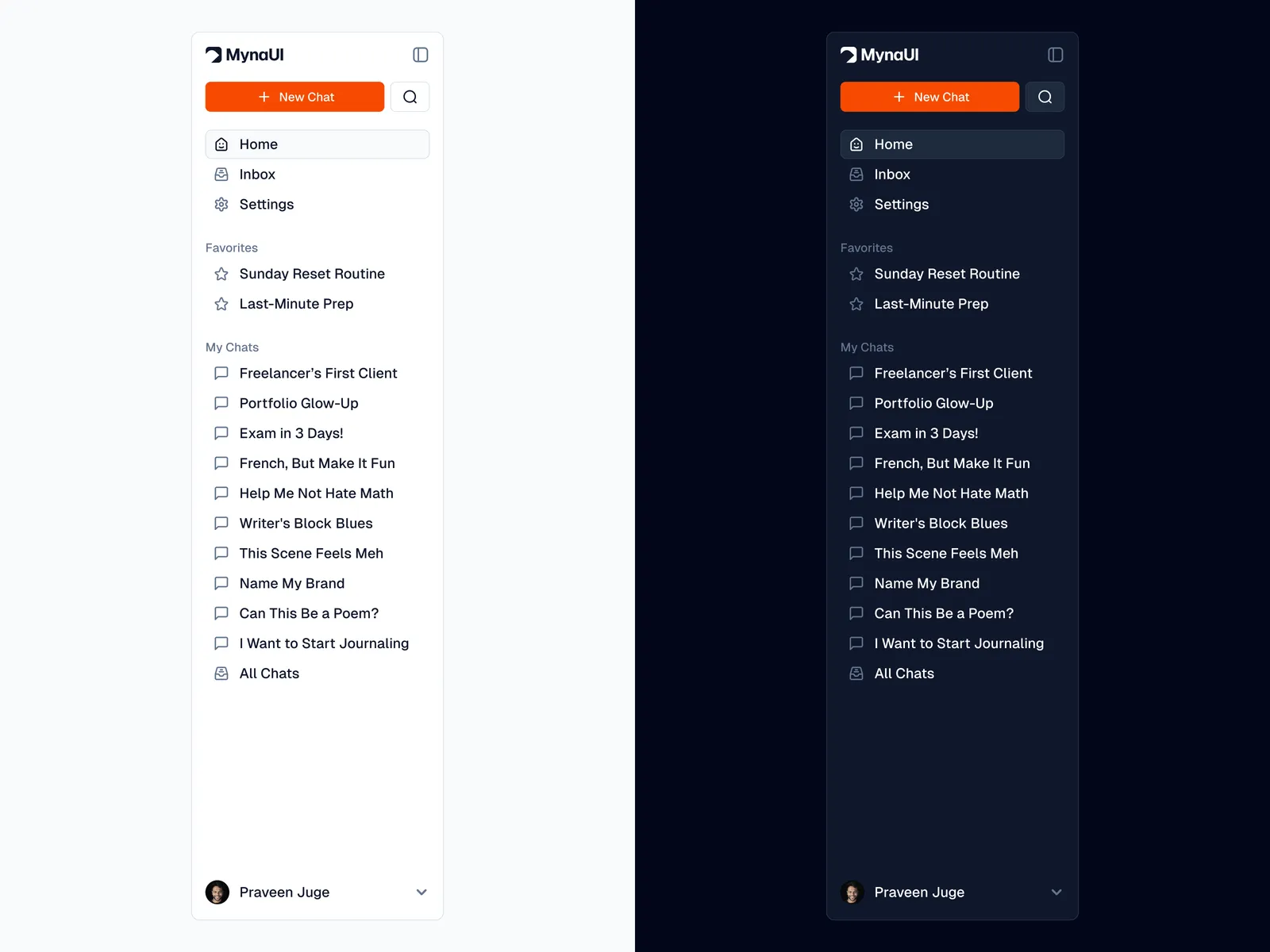Click the Inbox icon in the dark sidebar
This screenshot has width=1270, height=952.
(856, 175)
